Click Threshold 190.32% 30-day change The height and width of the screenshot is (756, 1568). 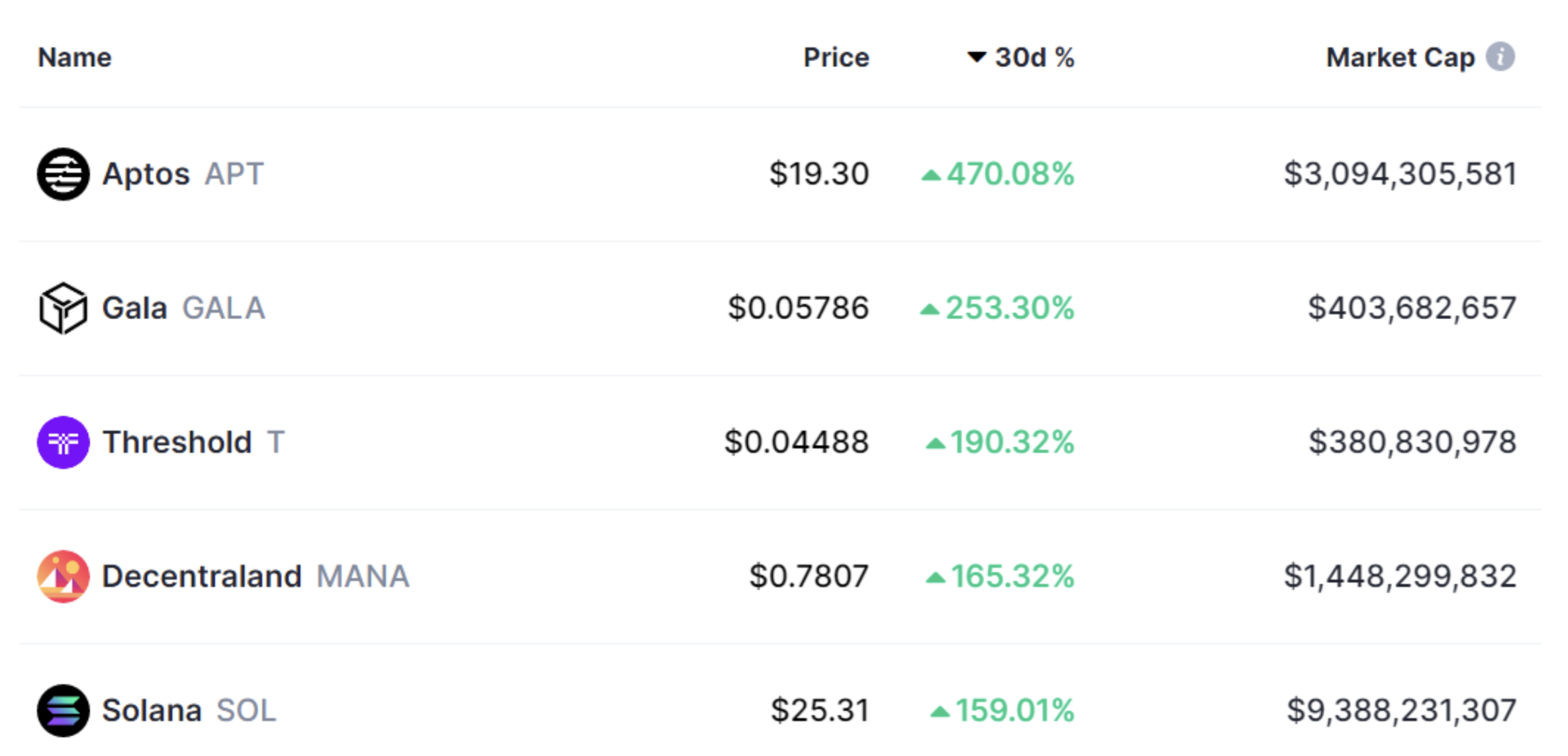tap(1011, 442)
